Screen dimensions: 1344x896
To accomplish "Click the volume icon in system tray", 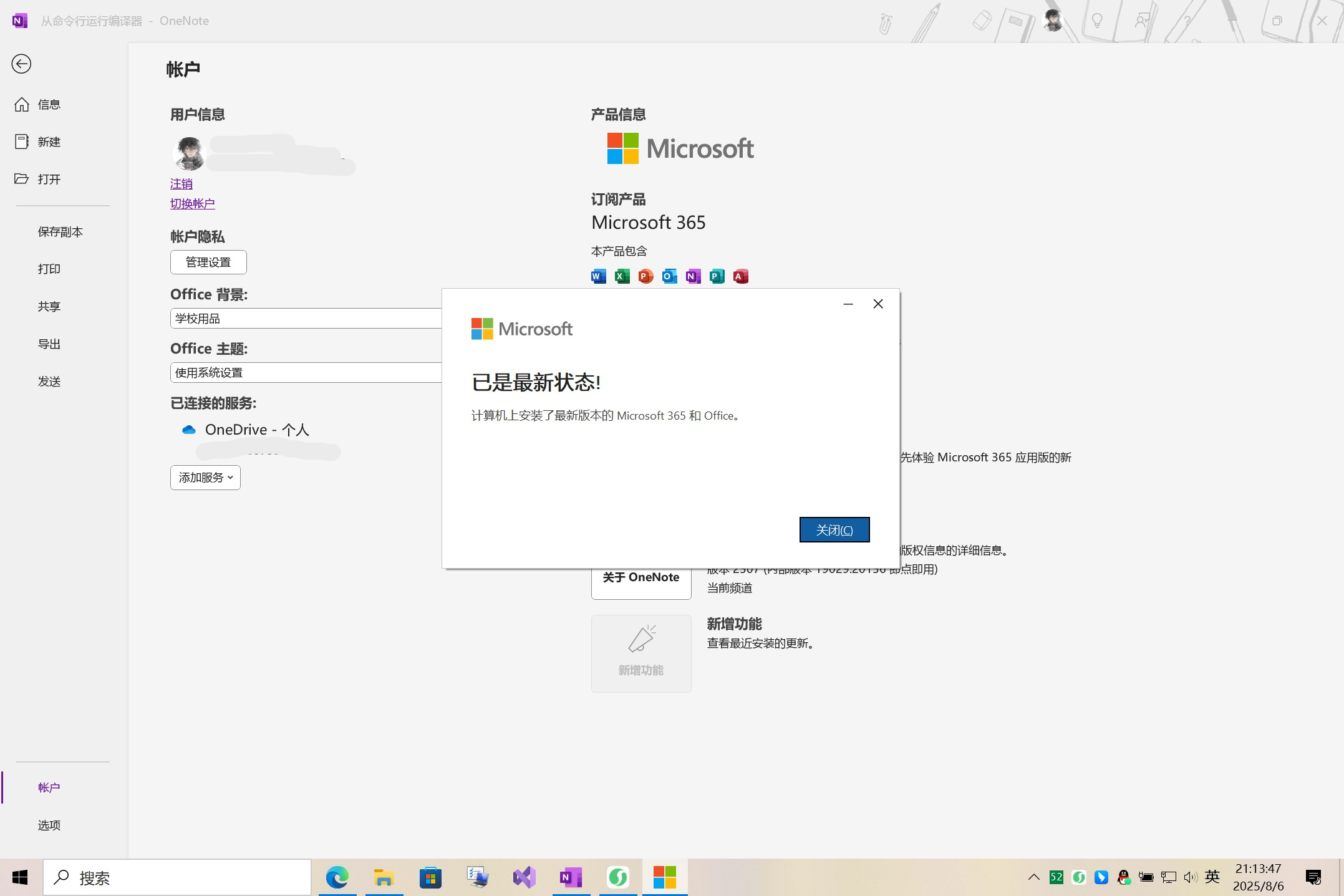I will pyautogui.click(x=1190, y=877).
